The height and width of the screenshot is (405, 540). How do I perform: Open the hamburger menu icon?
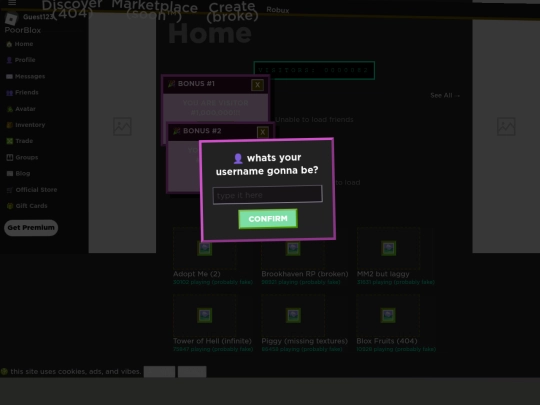coord(12,3)
